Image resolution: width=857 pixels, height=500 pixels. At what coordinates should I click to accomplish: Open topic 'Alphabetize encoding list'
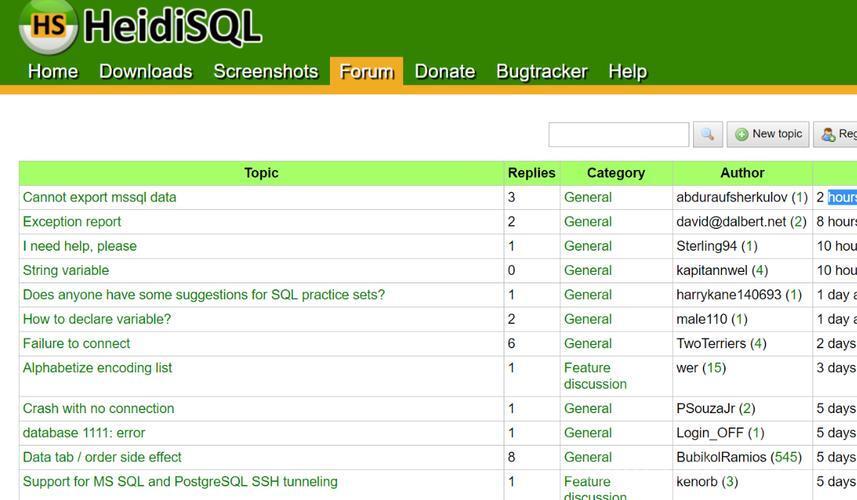click(x=97, y=368)
